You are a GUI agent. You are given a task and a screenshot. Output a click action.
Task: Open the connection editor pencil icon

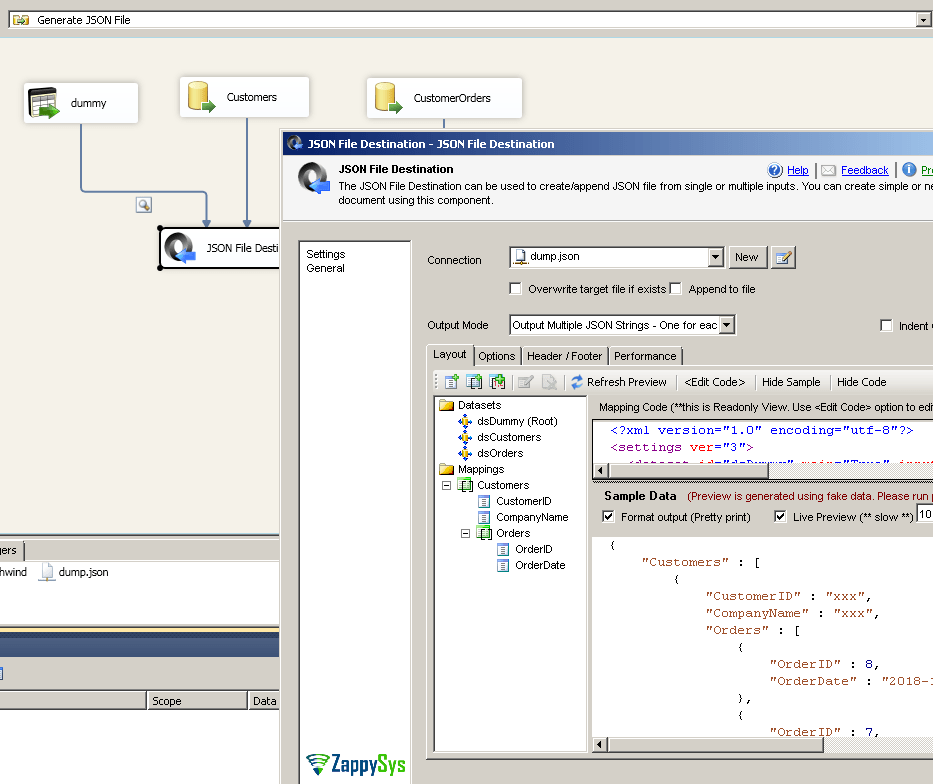click(783, 257)
